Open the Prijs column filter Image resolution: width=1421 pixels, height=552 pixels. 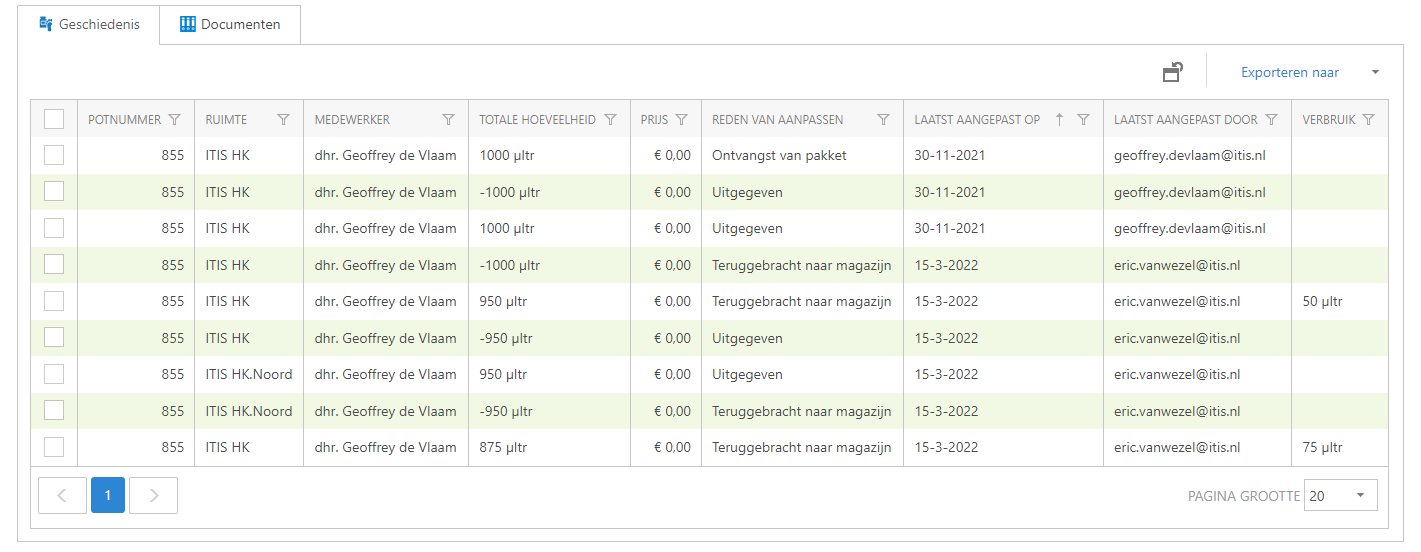tap(681, 120)
